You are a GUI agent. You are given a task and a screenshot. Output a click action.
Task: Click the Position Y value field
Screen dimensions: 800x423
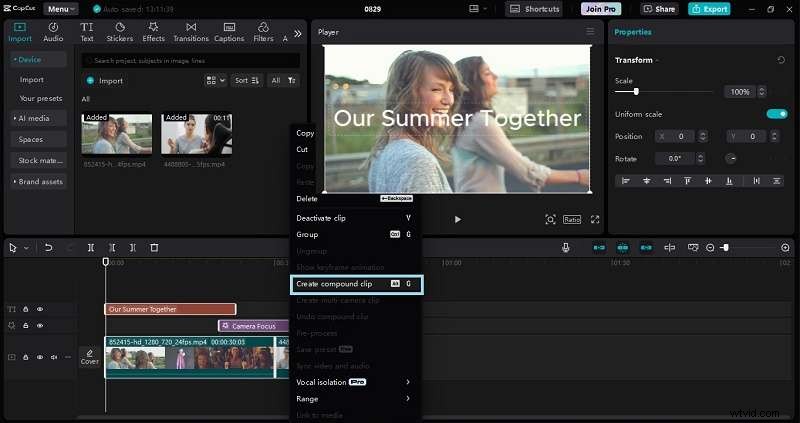pos(752,136)
